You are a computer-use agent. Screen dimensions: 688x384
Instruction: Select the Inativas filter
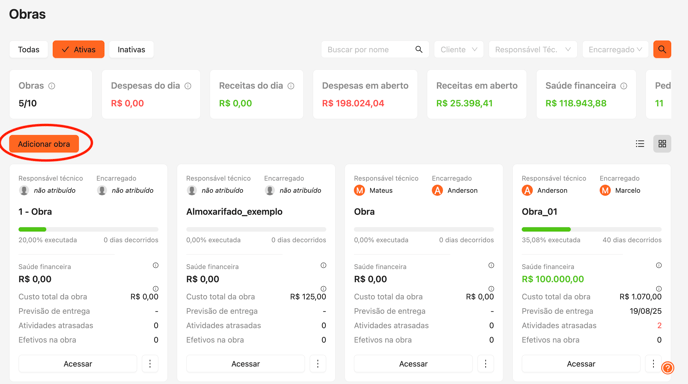click(x=131, y=50)
